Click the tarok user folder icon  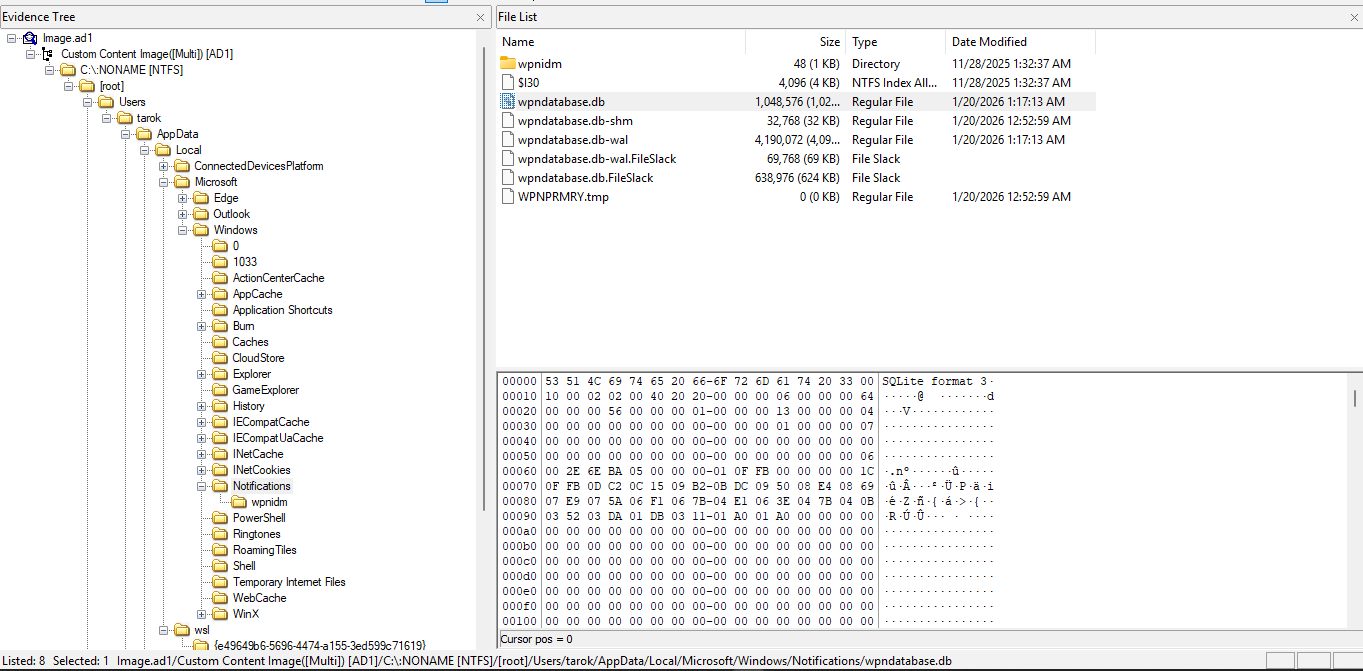125,118
